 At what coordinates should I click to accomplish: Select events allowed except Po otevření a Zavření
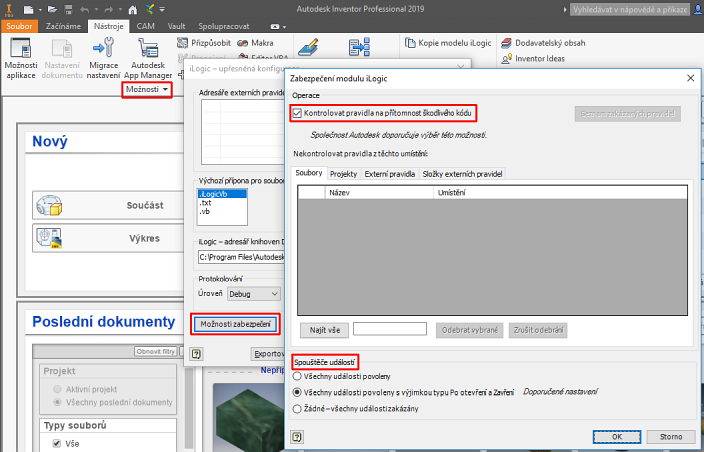tap(297, 392)
